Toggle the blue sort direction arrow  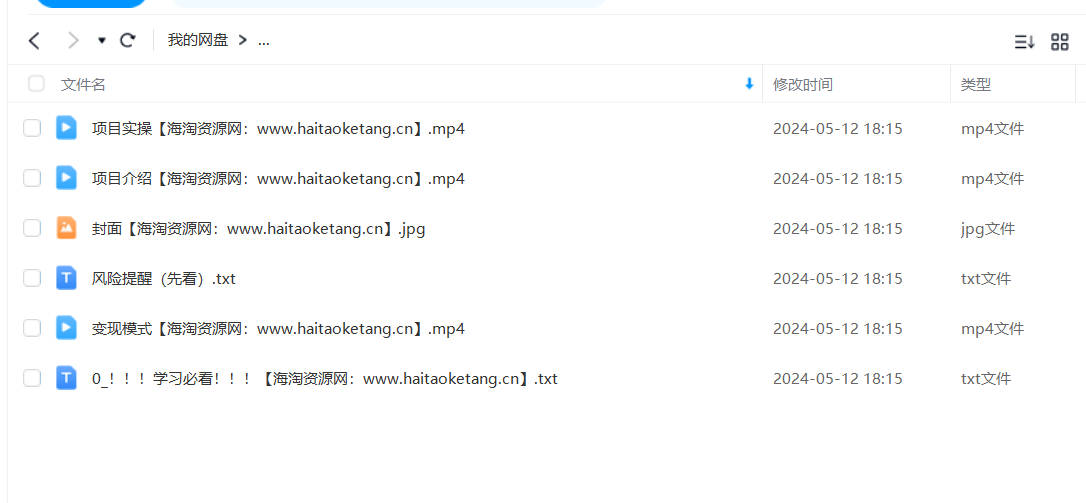[749, 84]
